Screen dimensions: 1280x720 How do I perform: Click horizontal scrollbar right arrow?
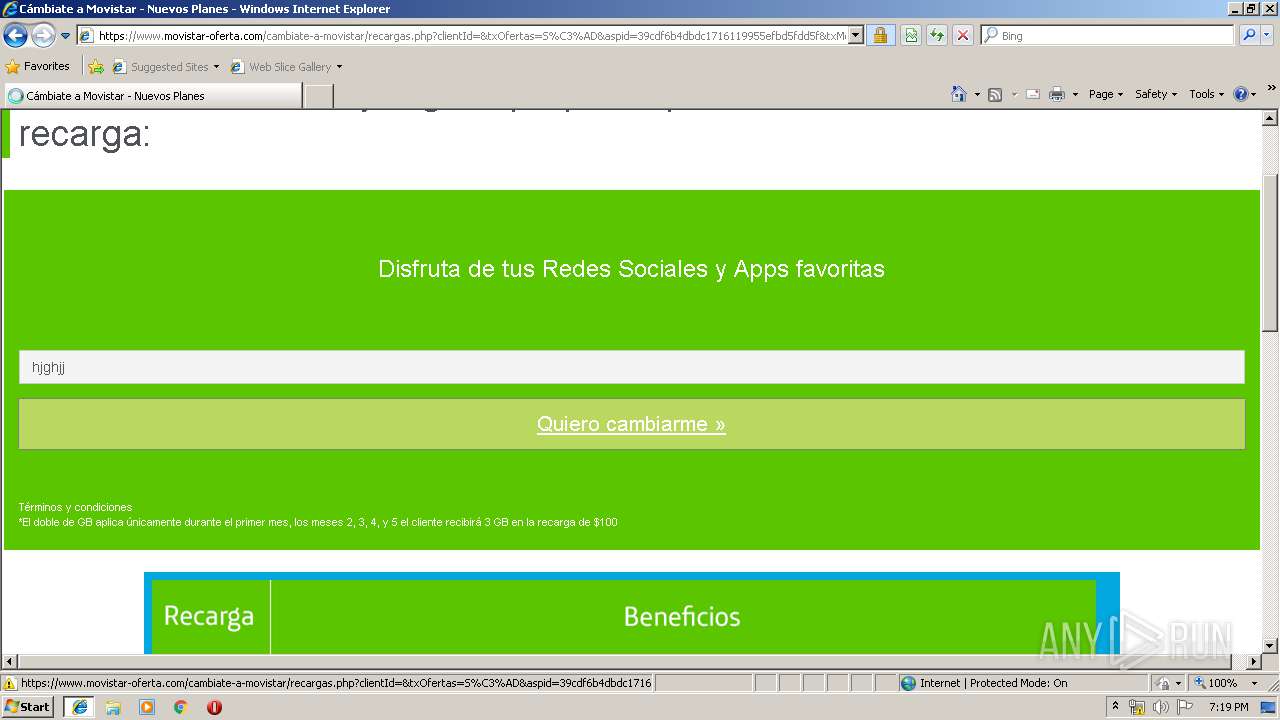[1253, 662]
